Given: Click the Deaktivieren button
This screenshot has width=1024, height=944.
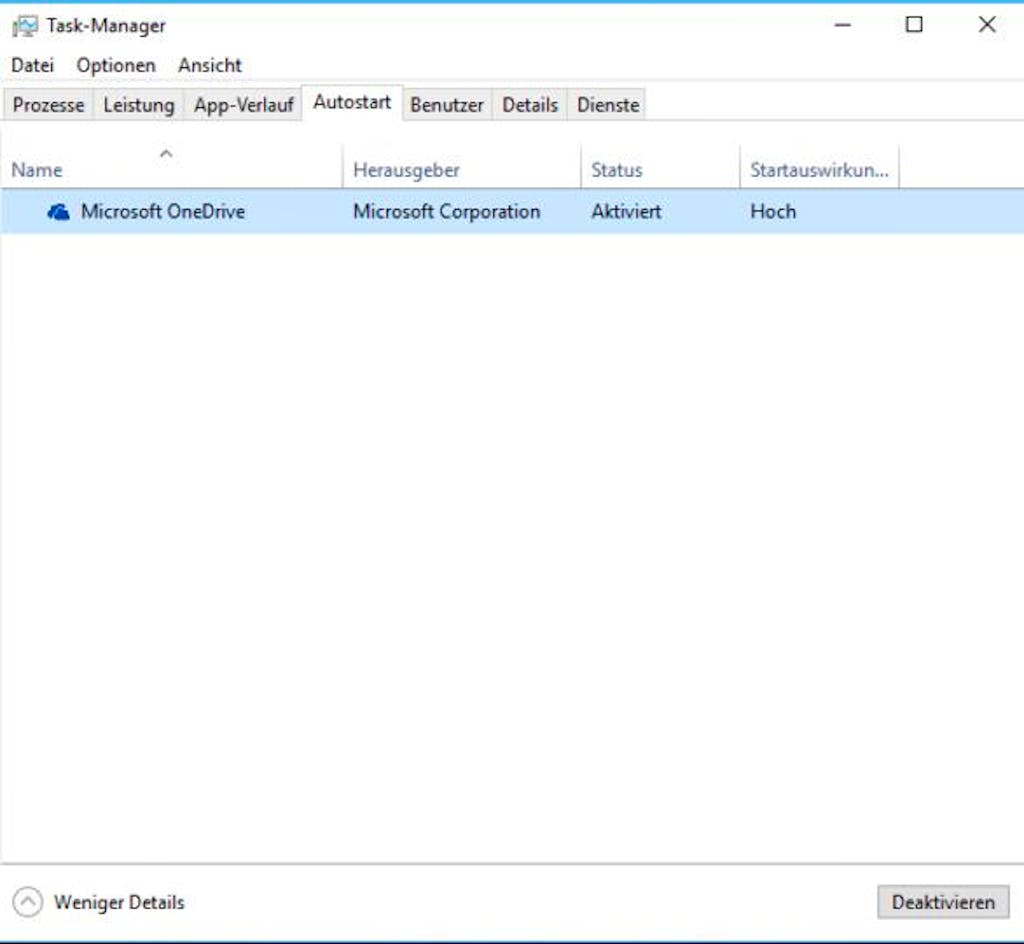Looking at the screenshot, I should pyautogui.click(x=943, y=902).
